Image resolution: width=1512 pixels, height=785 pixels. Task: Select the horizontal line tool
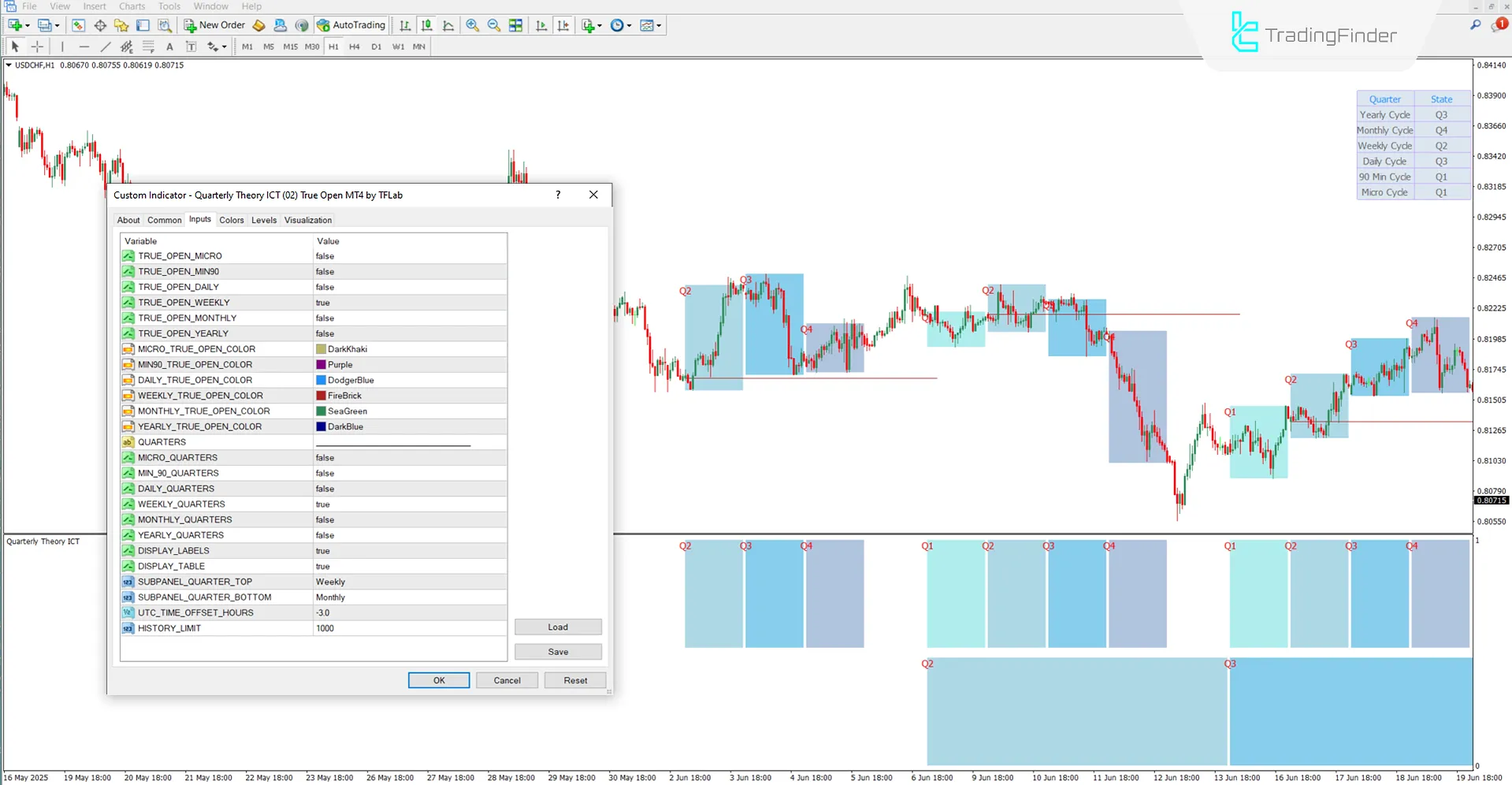pos(84,47)
